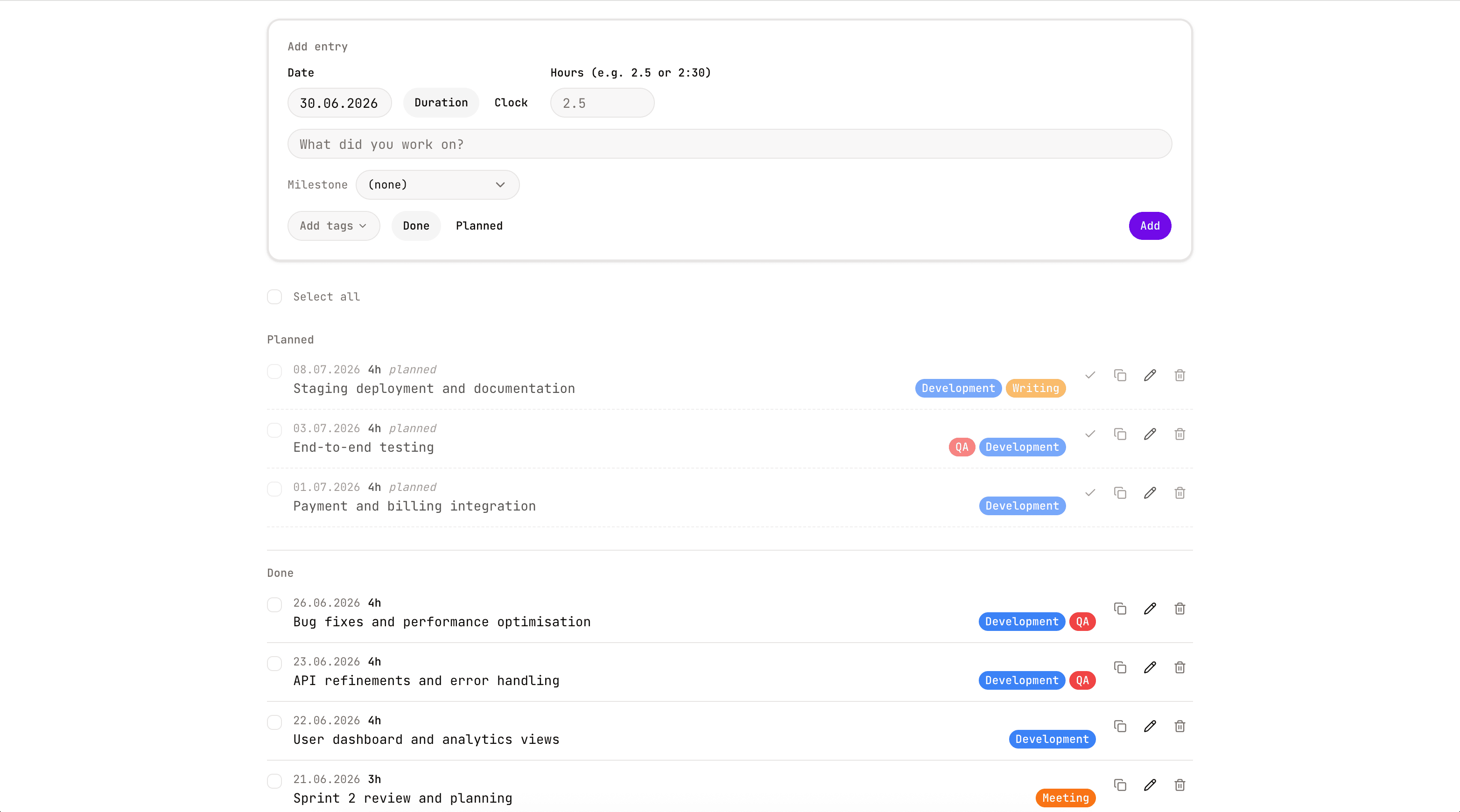Viewport: 1460px width, 812px height.
Task: Duplicate the Payment and billing integration entry
Action: coord(1120,493)
